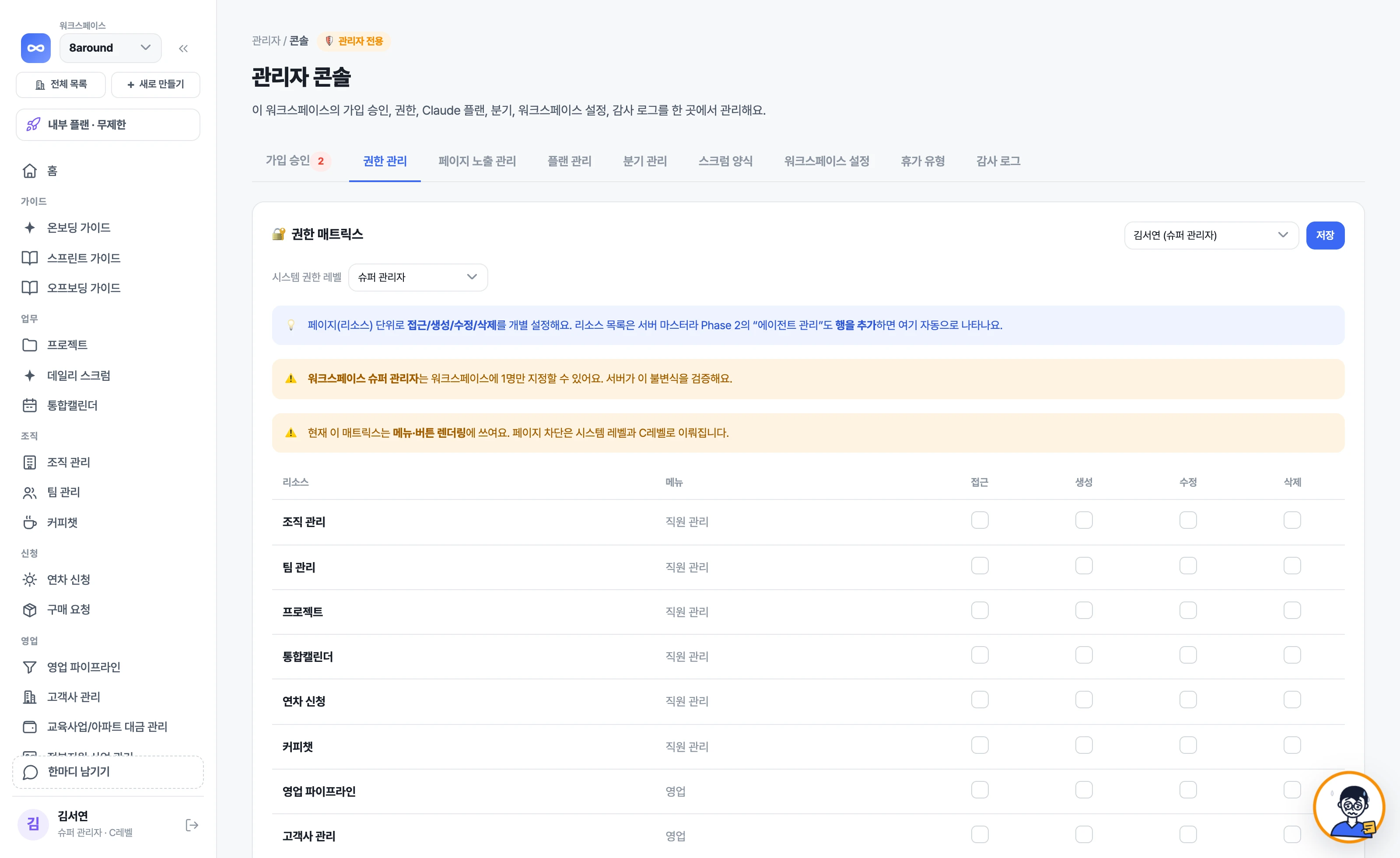
Task: Switch to the 가입 승인 tab
Action: pyautogui.click(x=298, y=161)
